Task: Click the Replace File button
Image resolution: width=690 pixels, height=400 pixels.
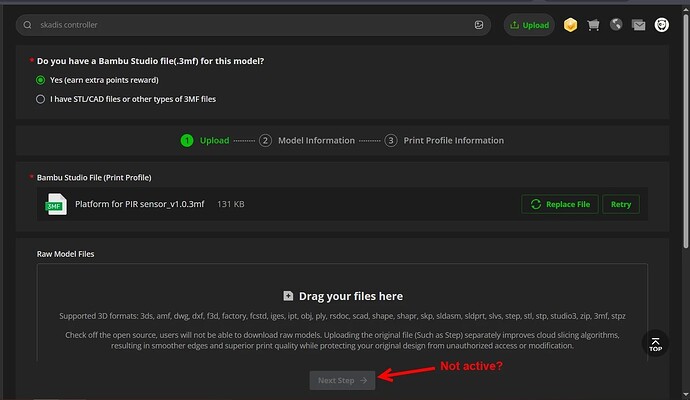Action: point(560,204)
